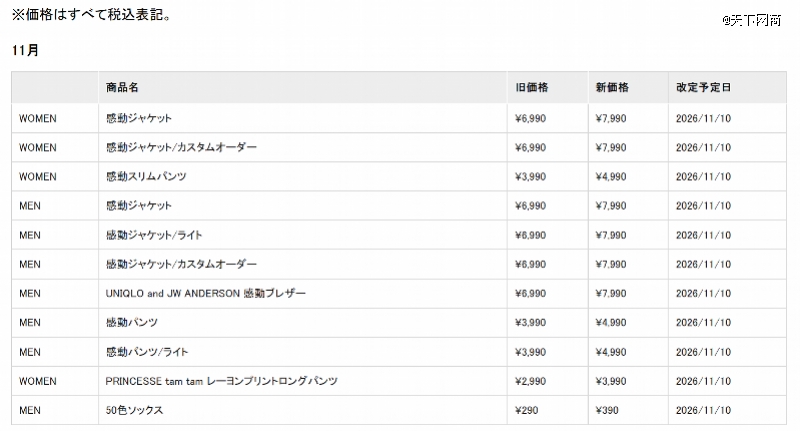800x431 pixels.
Task: Click the date 2026/11/10 in 50色ソックス row
Action: click(x=704, y=410)
